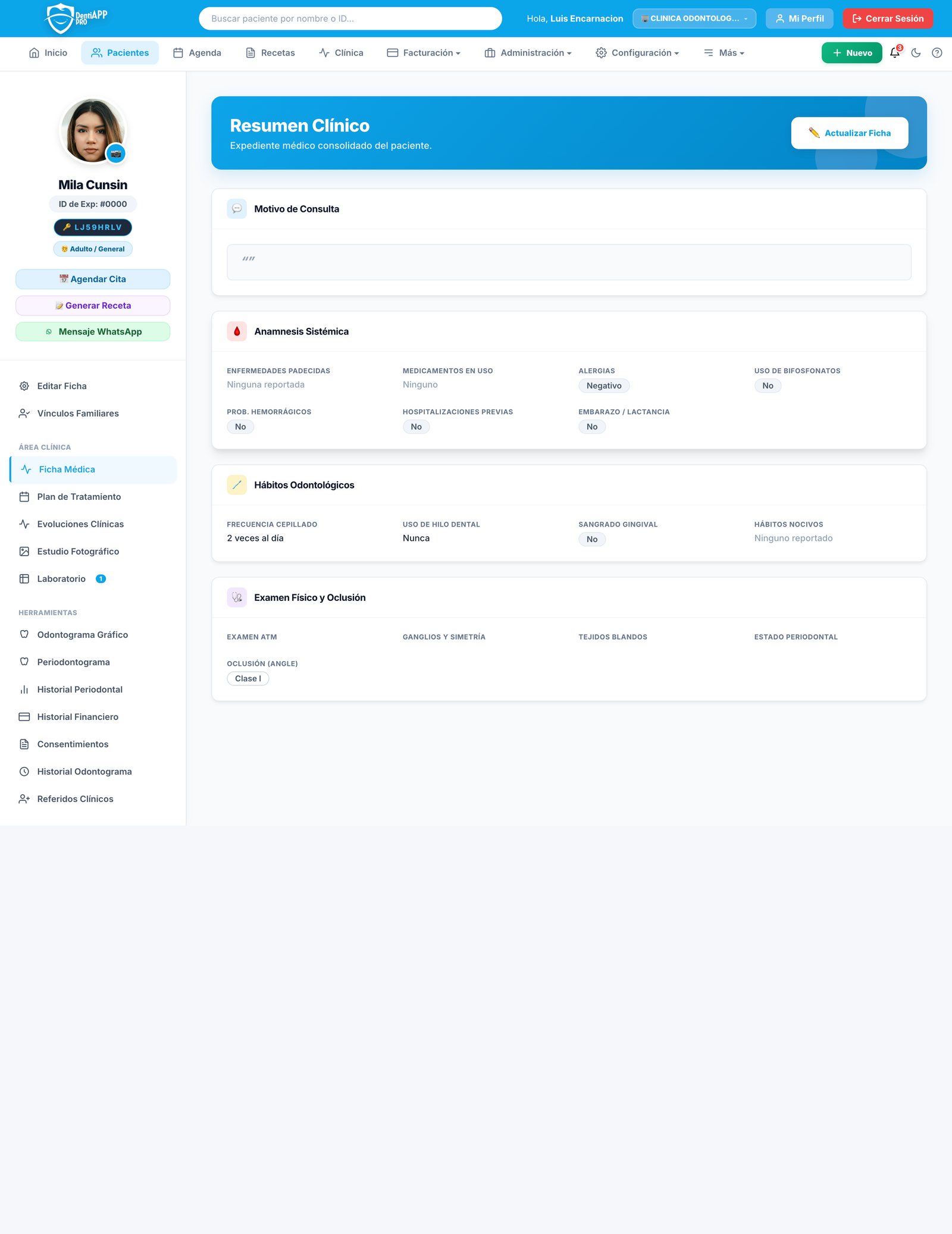Click the "Ninguna reportada" text
Image resolution: width=952 pixels, height=1234 pixels.
[266, 384]
